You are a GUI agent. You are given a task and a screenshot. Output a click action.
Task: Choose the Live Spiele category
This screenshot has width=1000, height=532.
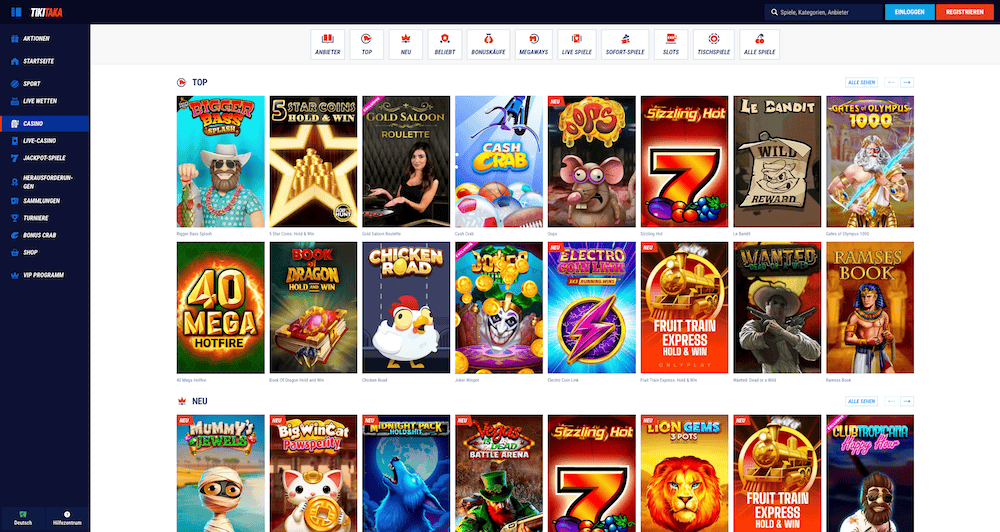577,44
